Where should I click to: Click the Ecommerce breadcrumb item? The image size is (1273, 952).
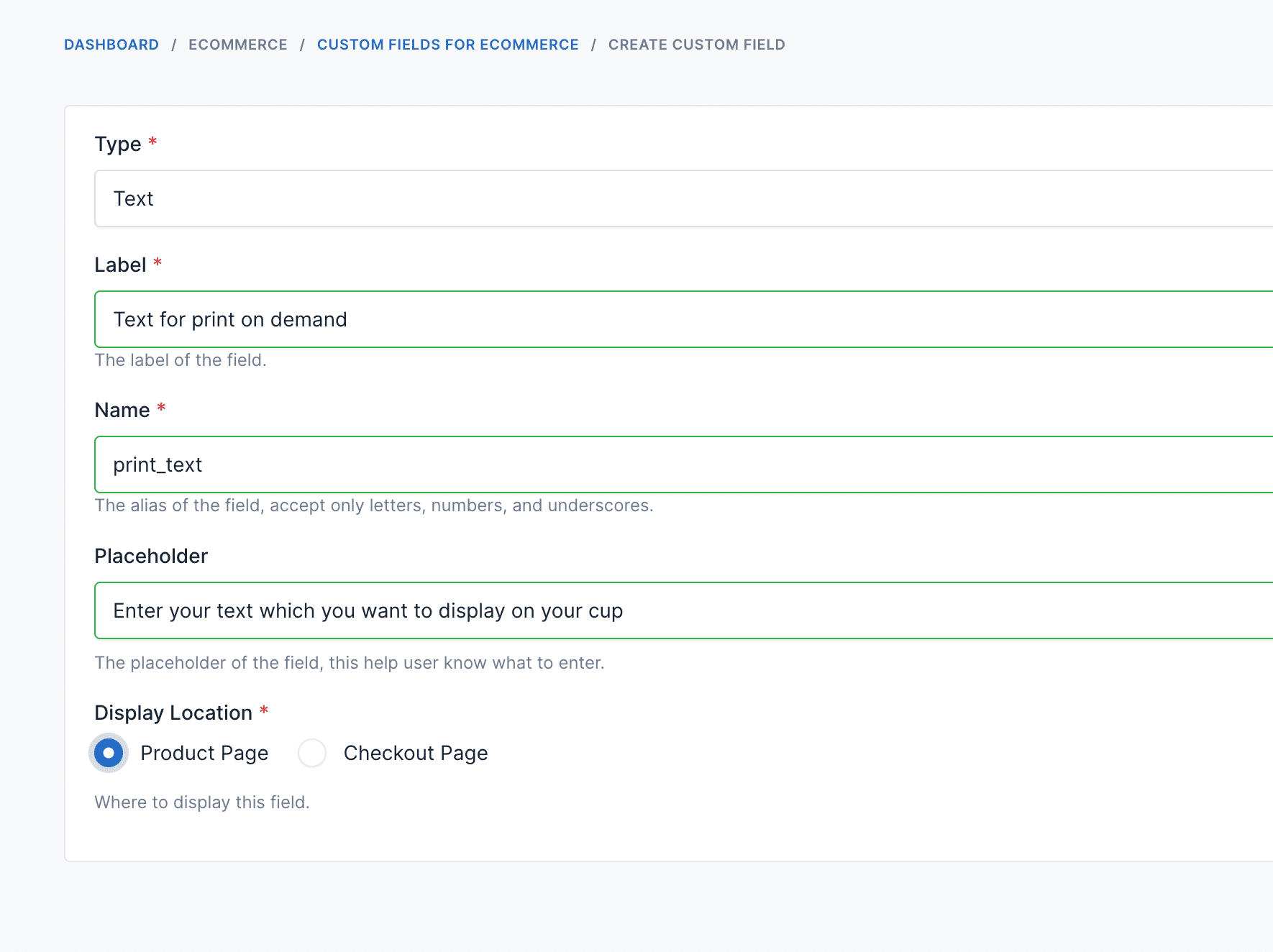pos(237,45)
